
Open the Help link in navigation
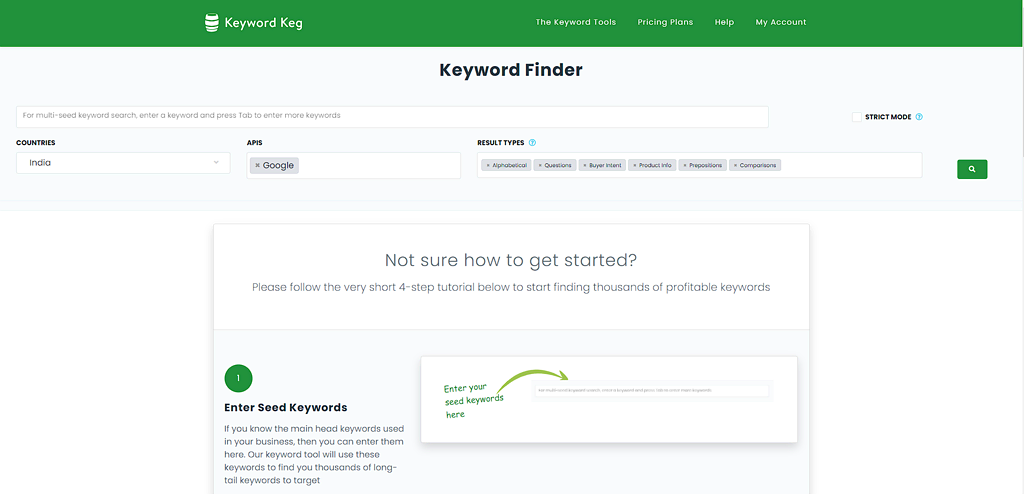pyautogui.click(x=724, y=22)
